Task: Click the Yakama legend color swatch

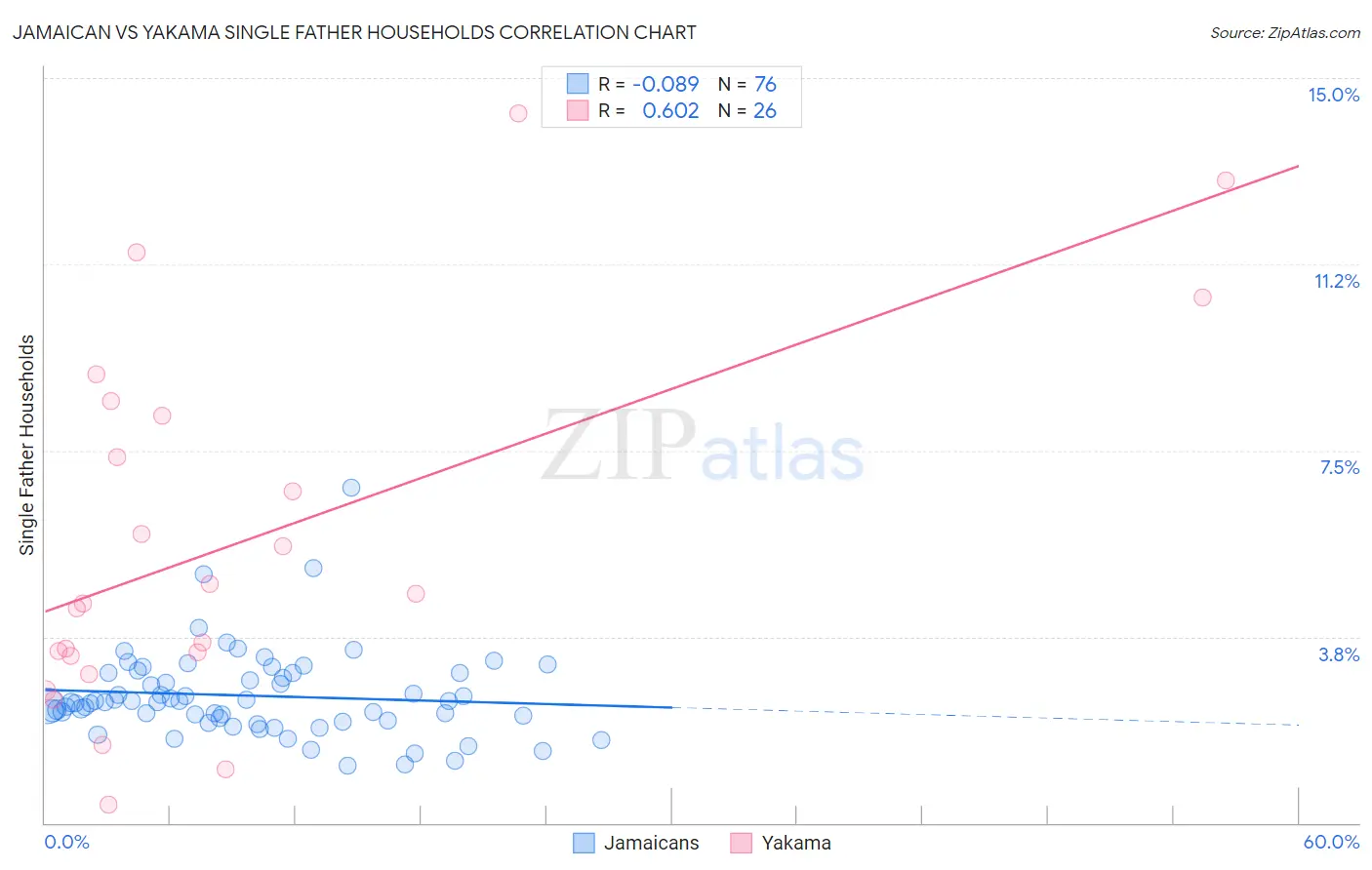Action: [x=742, y=843]
